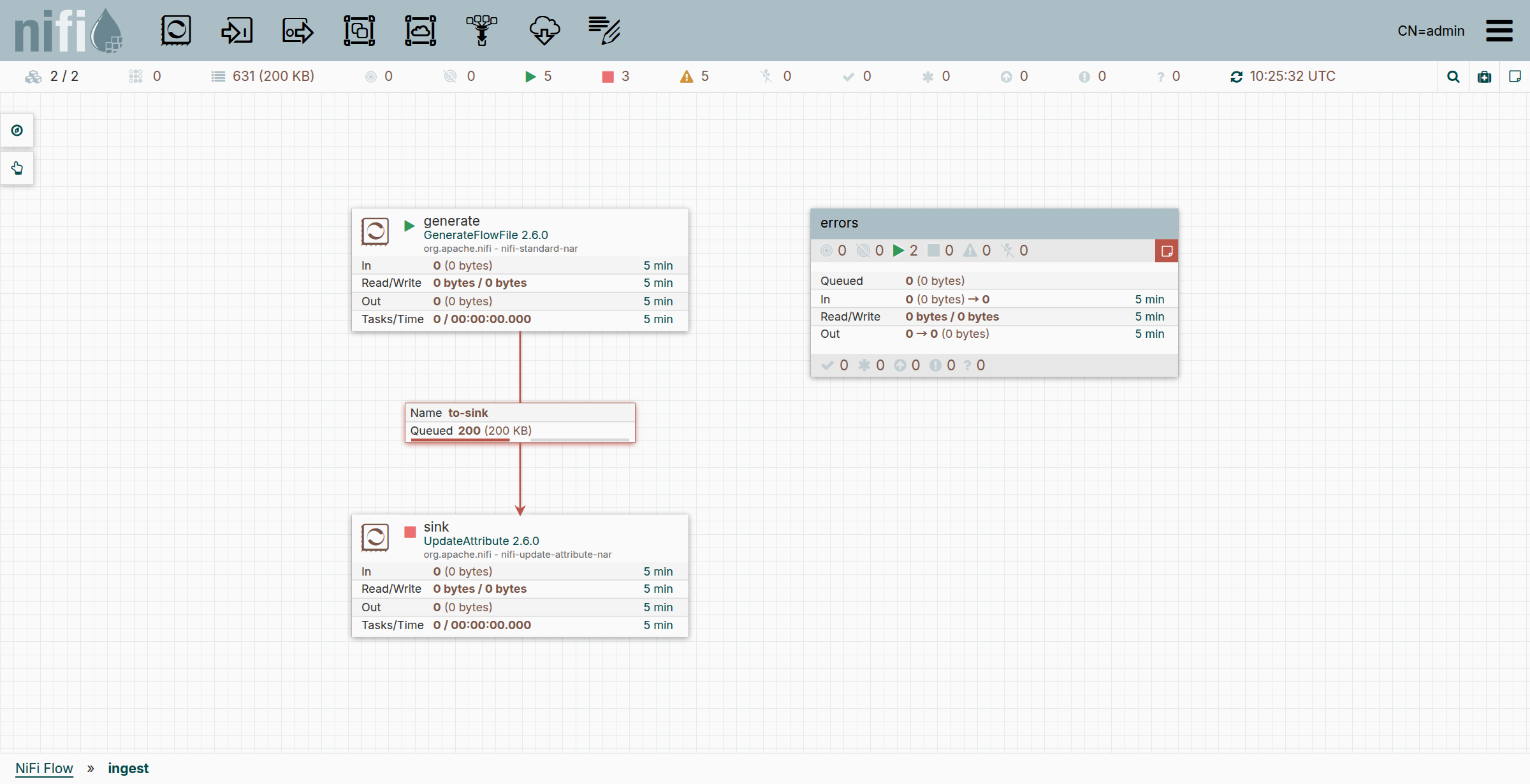Click the generate processor icon
The height and width of the screenshot is (784, 1530).
coord(375,231)
